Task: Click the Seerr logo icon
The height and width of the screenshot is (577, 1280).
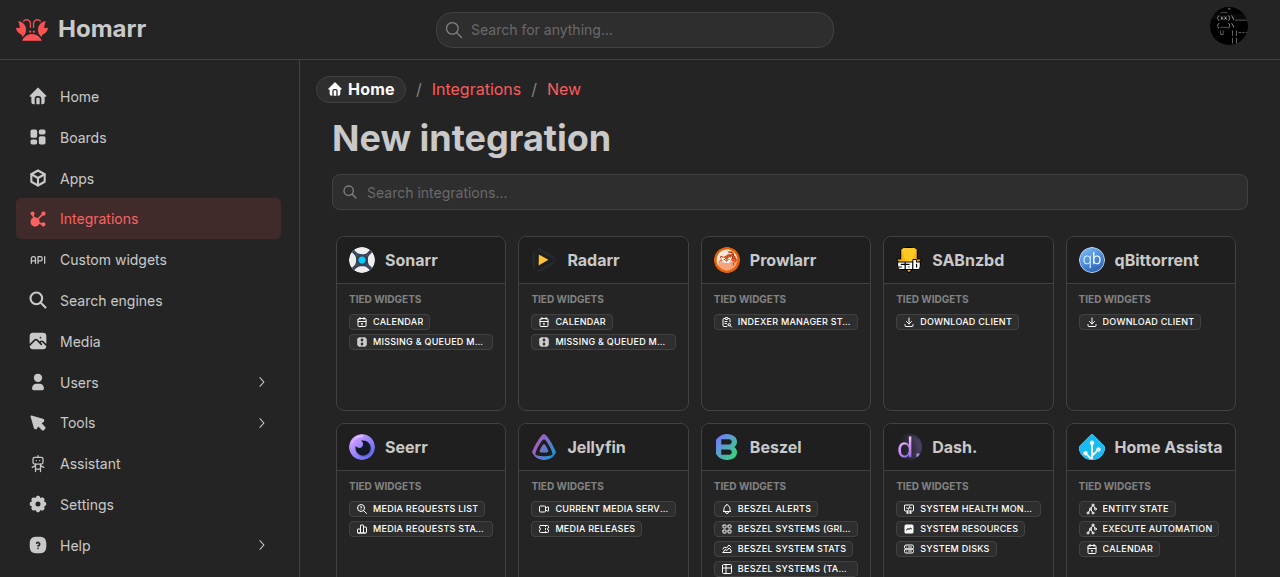Action: point(362,447)
